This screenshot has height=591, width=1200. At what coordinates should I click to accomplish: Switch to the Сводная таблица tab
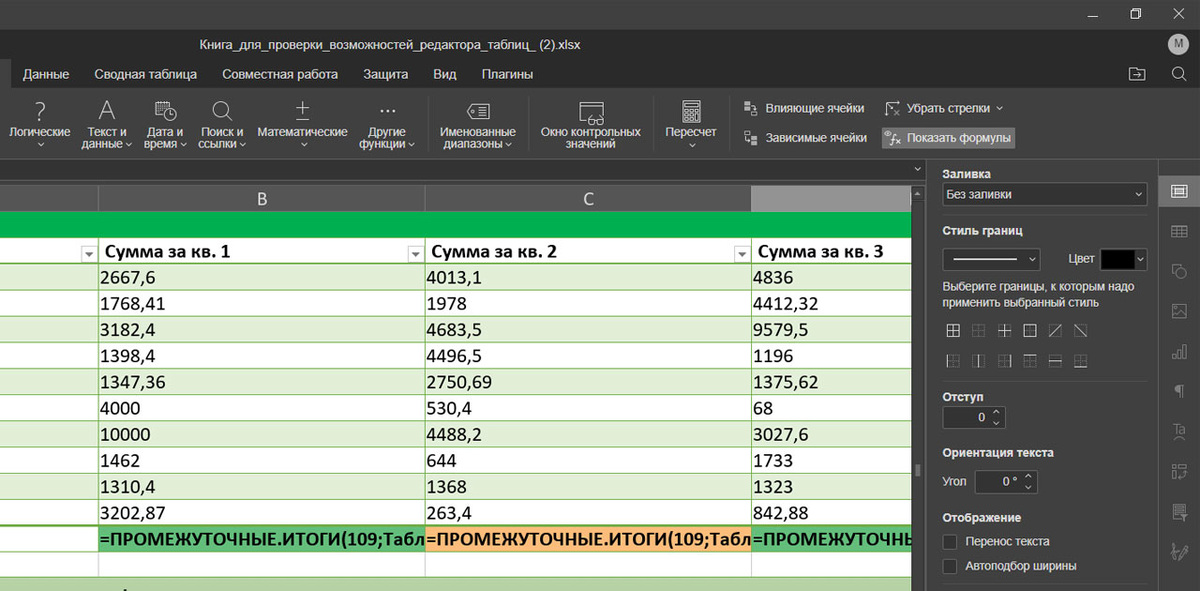[146, 74]
